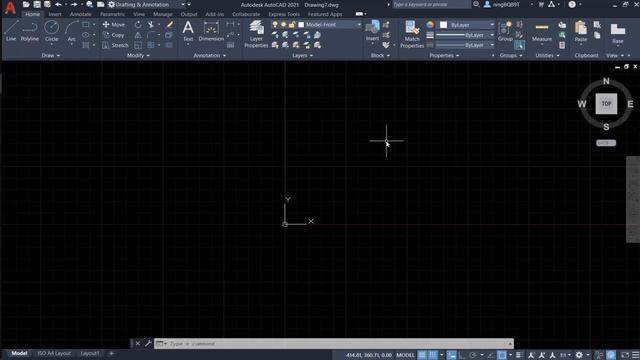
Task: Toggle object snap in status bar
Action: click(x=502, y=355)
